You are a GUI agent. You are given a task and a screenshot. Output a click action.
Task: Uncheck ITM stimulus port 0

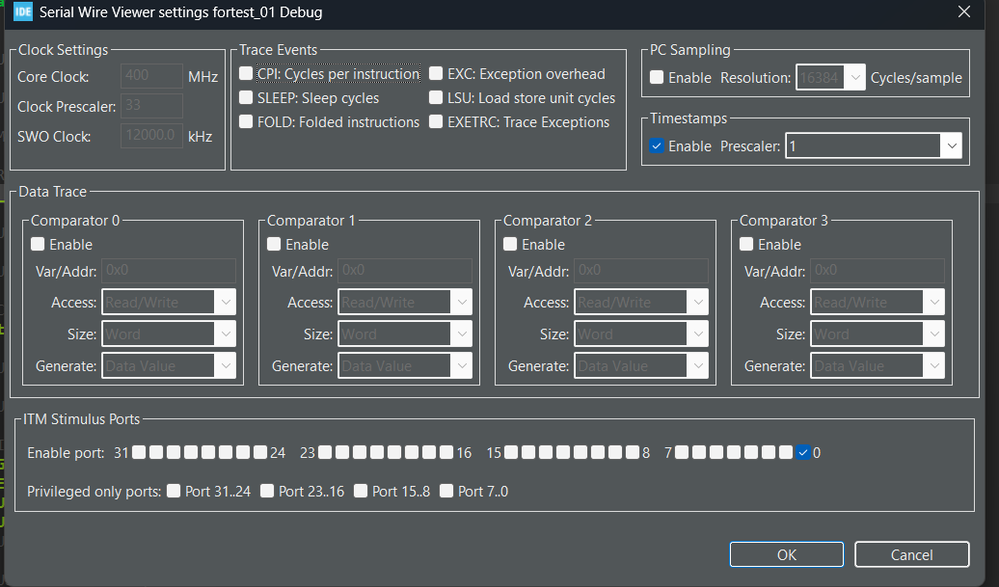(803, 453)
